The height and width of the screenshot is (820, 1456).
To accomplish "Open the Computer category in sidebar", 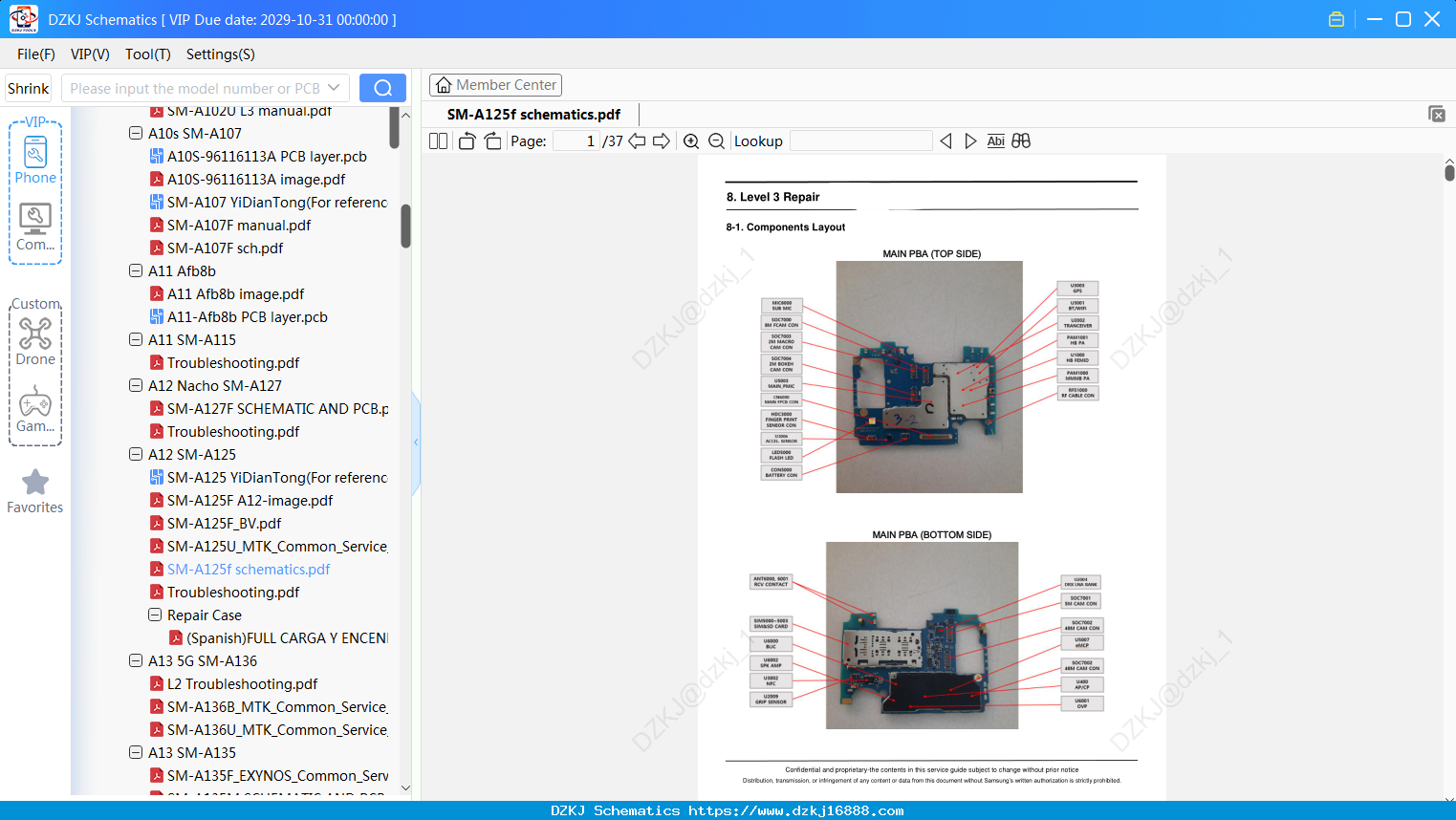I will (x=35, y=227).
